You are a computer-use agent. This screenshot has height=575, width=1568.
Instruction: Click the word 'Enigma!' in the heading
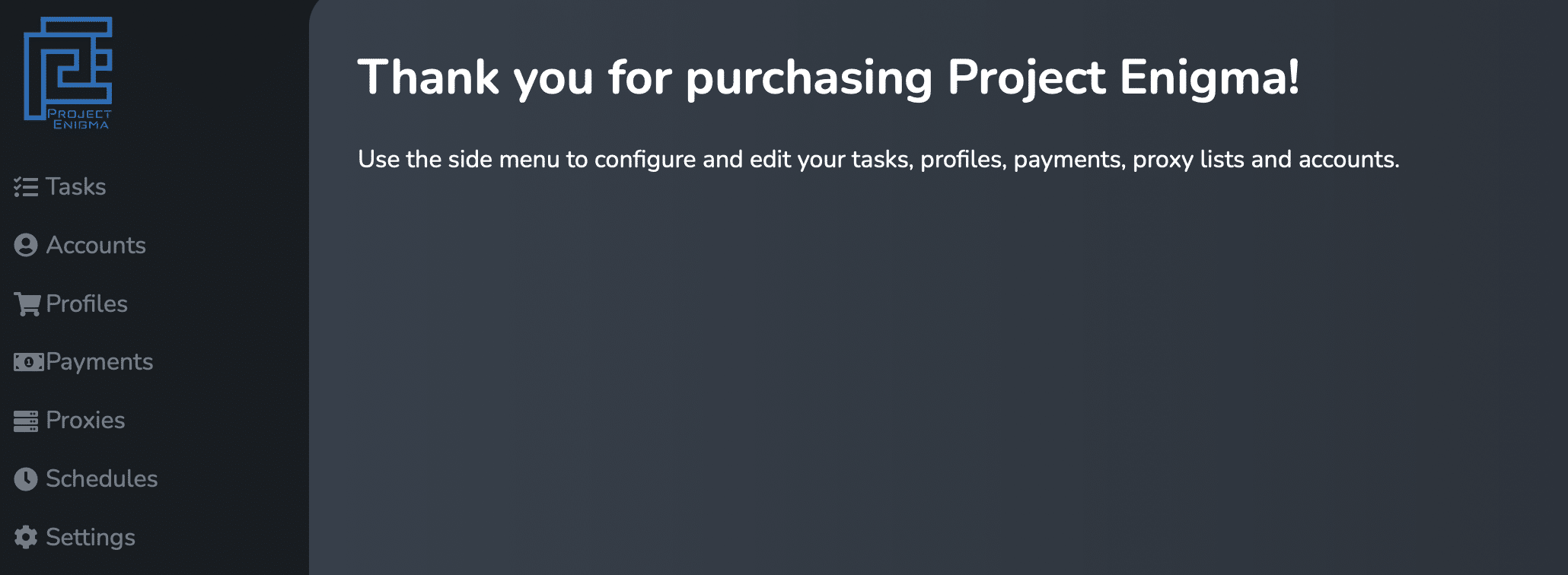click(1209, 78)
